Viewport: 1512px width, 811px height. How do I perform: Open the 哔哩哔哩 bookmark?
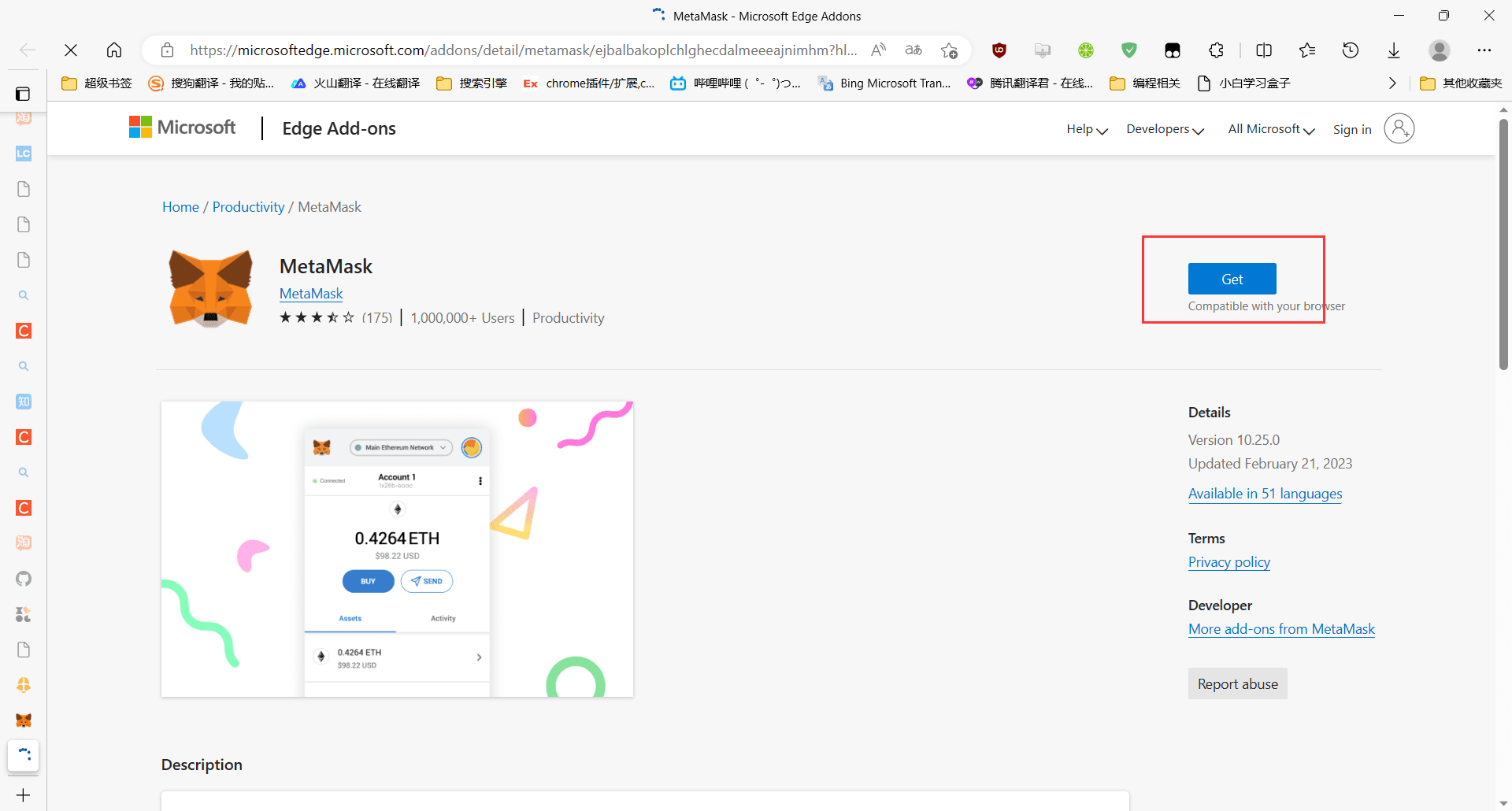[736, 83]
